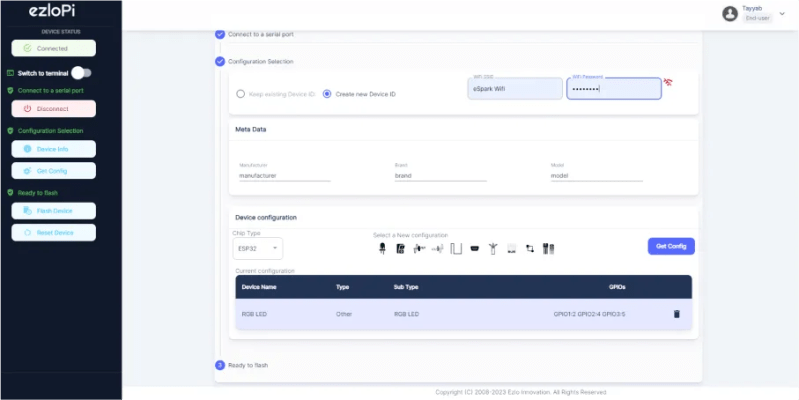Image resolution: width=799 pixels, height=400 pixels.
Task: Click the Flash Device button
Action: [54, 210]
